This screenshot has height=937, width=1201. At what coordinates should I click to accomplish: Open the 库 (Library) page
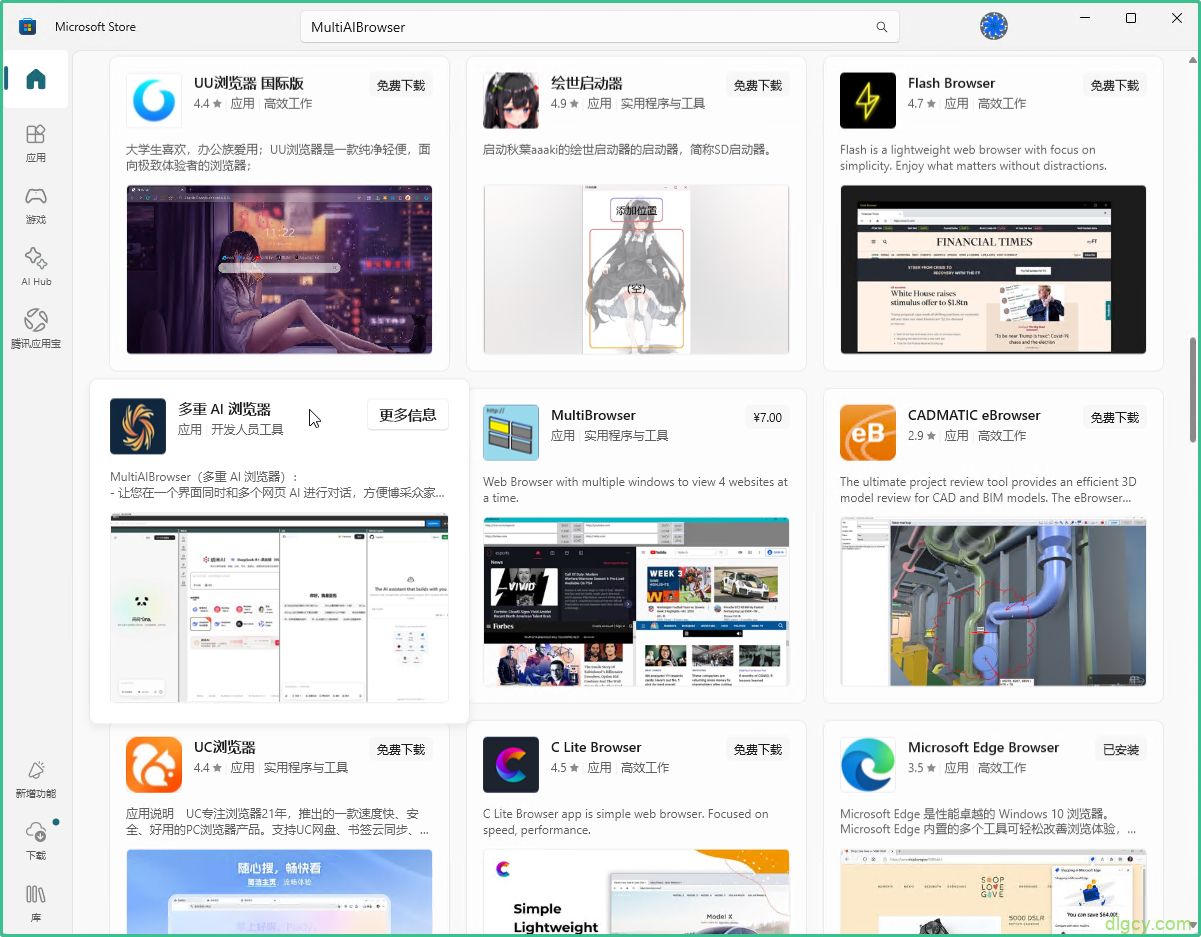(36, 900)
